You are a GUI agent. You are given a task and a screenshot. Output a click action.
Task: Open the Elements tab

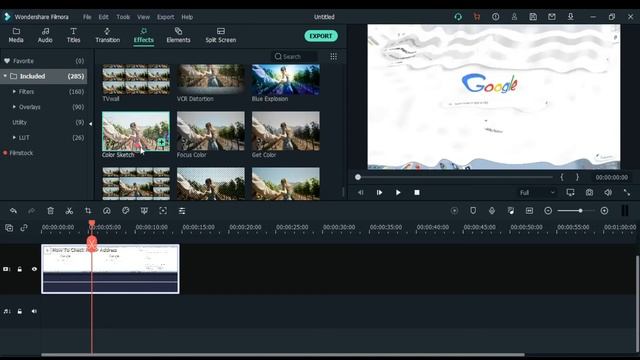pyautogui.click(x=178, y=36)
